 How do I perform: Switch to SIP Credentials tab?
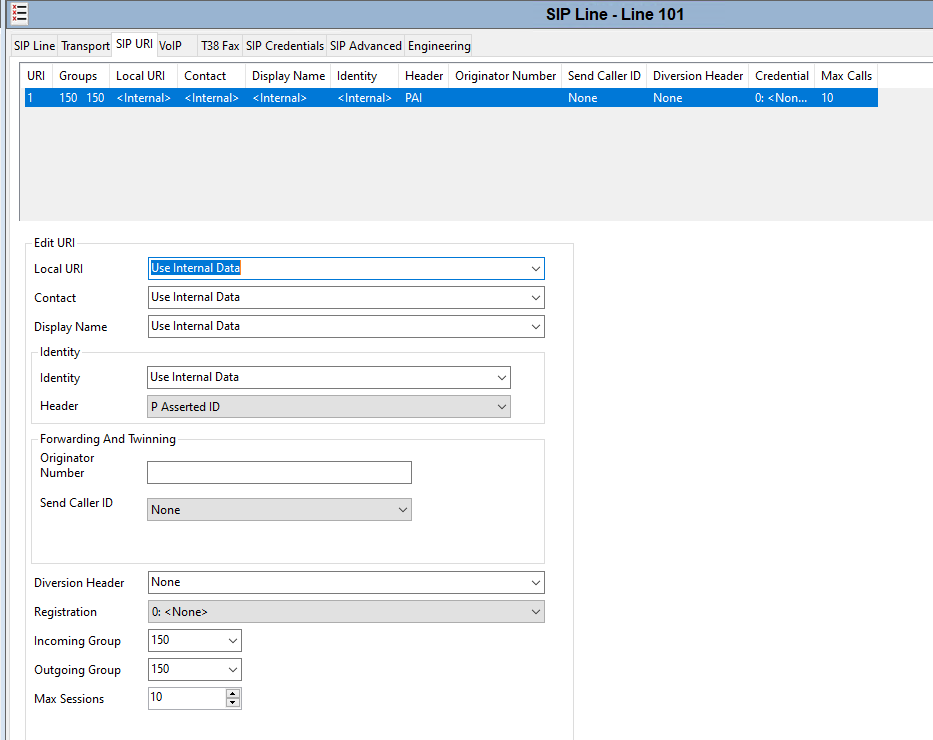(284, 46)
